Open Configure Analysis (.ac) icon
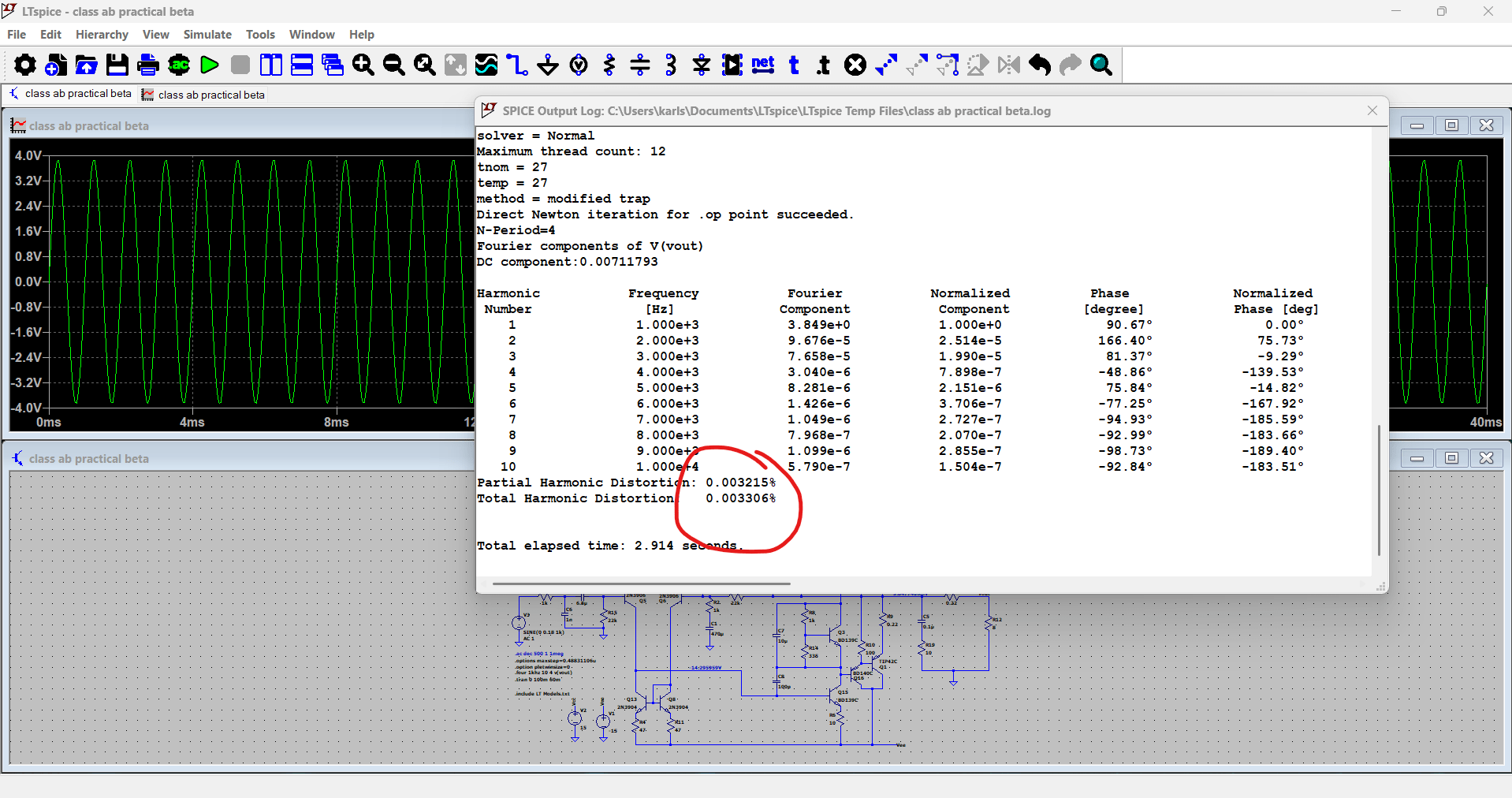 (x=179, y=65)
